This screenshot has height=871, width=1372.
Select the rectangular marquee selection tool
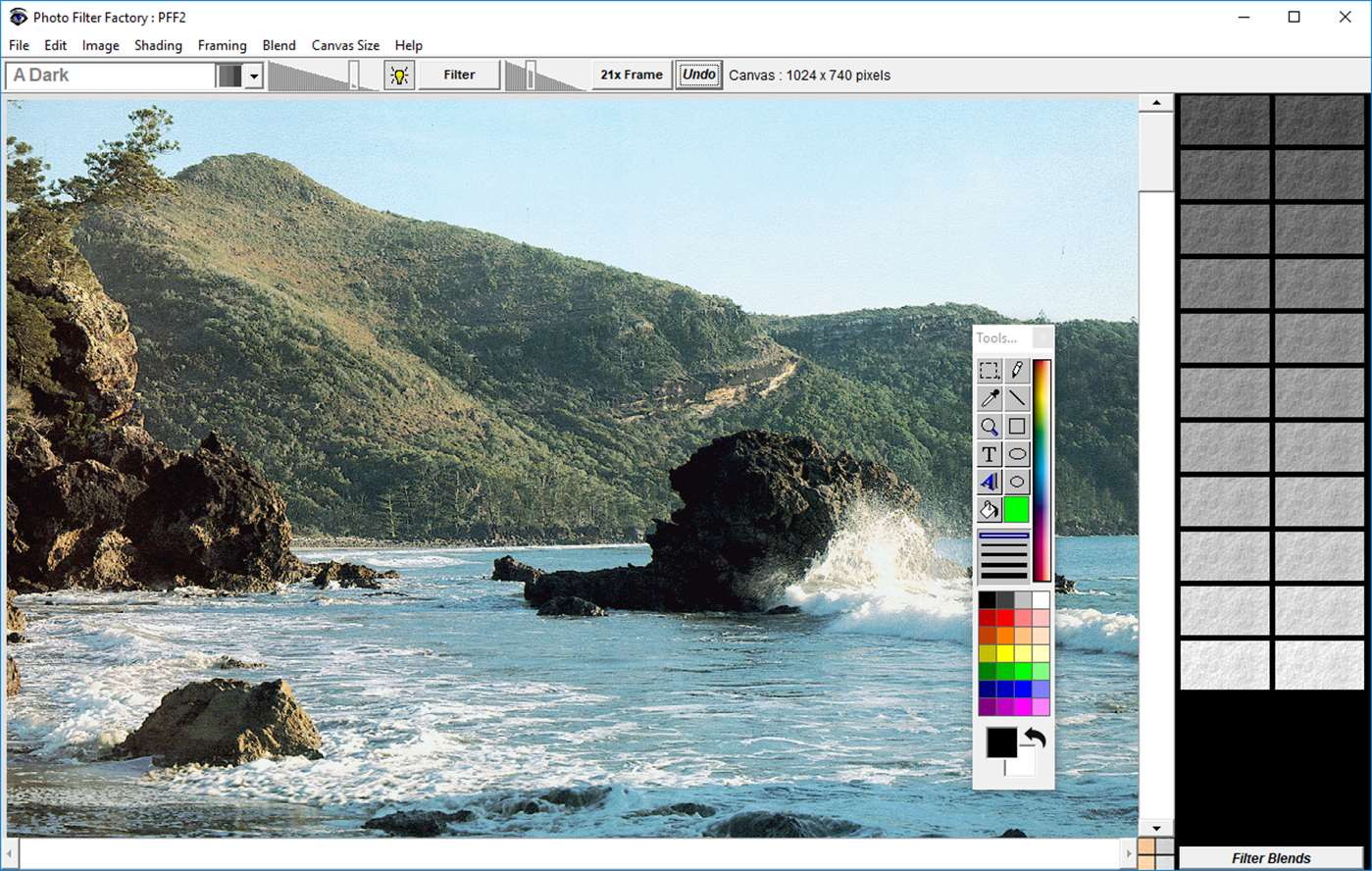point(989,371)
